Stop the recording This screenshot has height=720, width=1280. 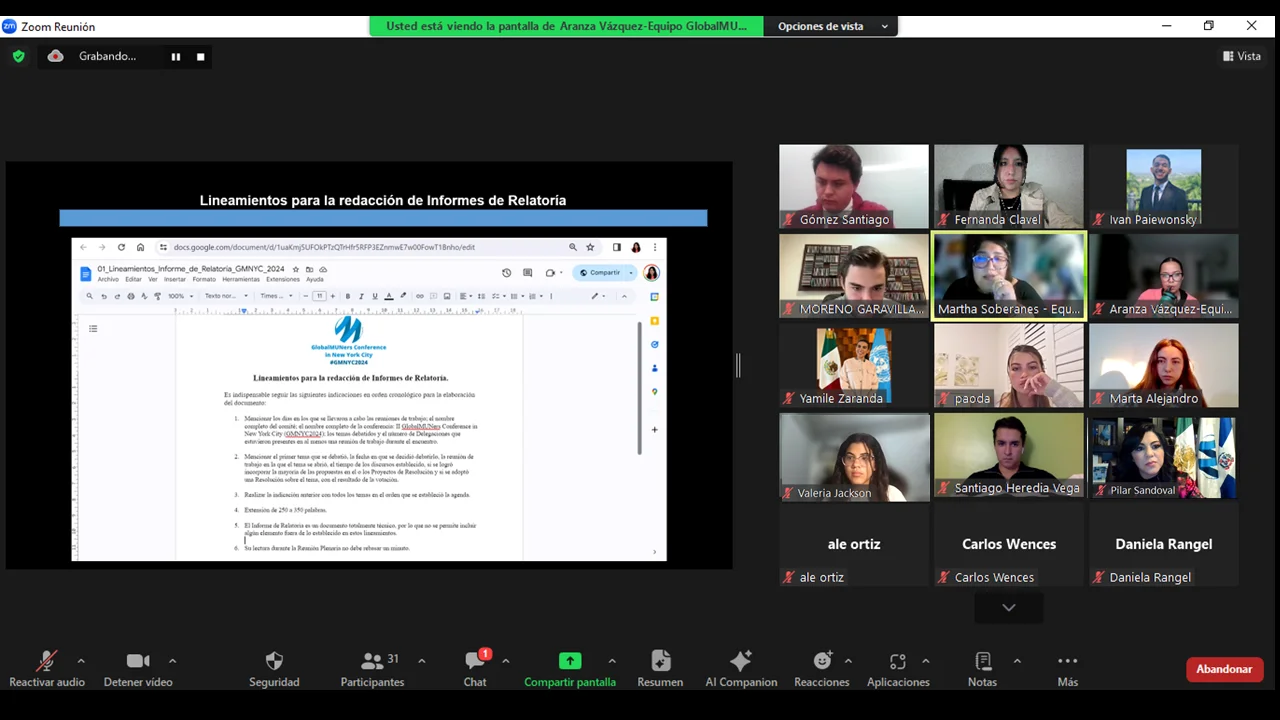pyautogui.click(x=201, y=57)
